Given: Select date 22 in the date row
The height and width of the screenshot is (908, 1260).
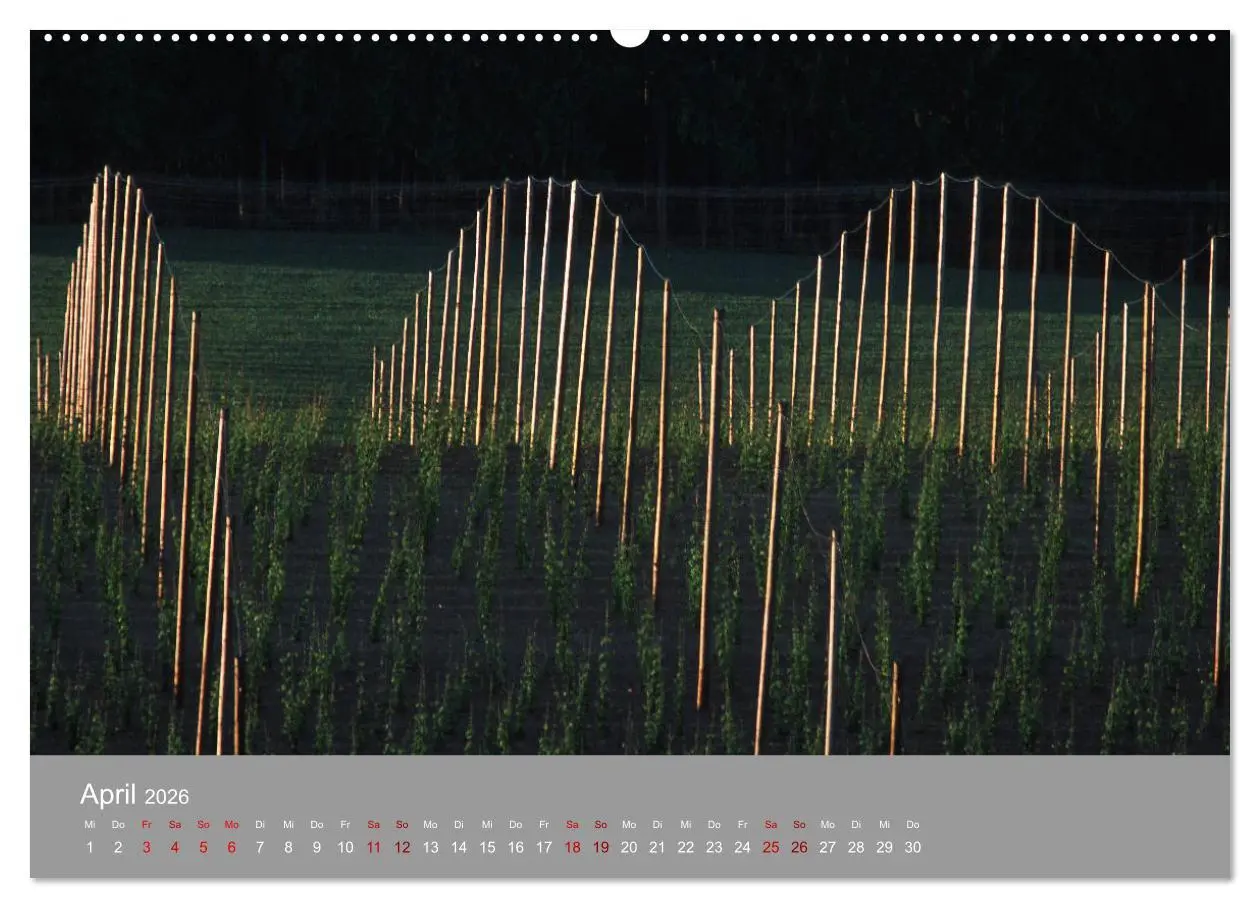Looking at the screenshot, I should point(686,847).
